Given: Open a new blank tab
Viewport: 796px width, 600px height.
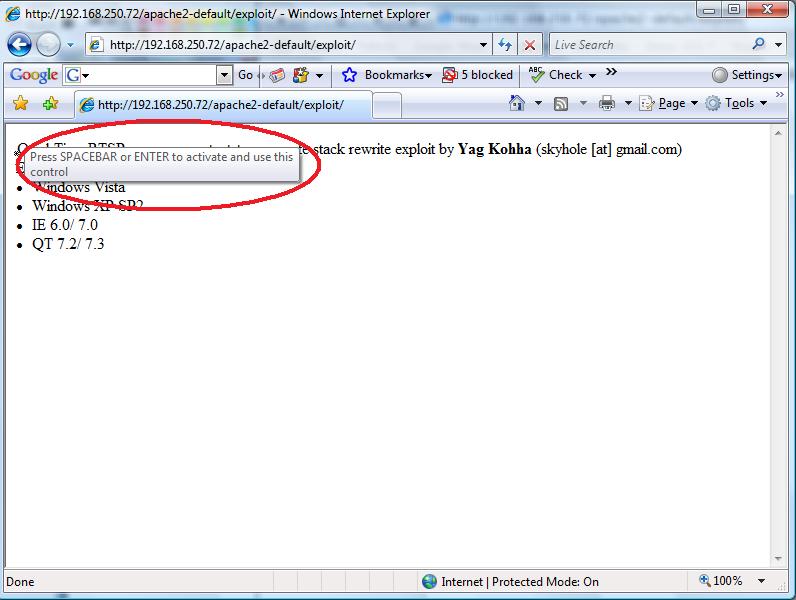Looking at the screenshot, I should (387, 106).
